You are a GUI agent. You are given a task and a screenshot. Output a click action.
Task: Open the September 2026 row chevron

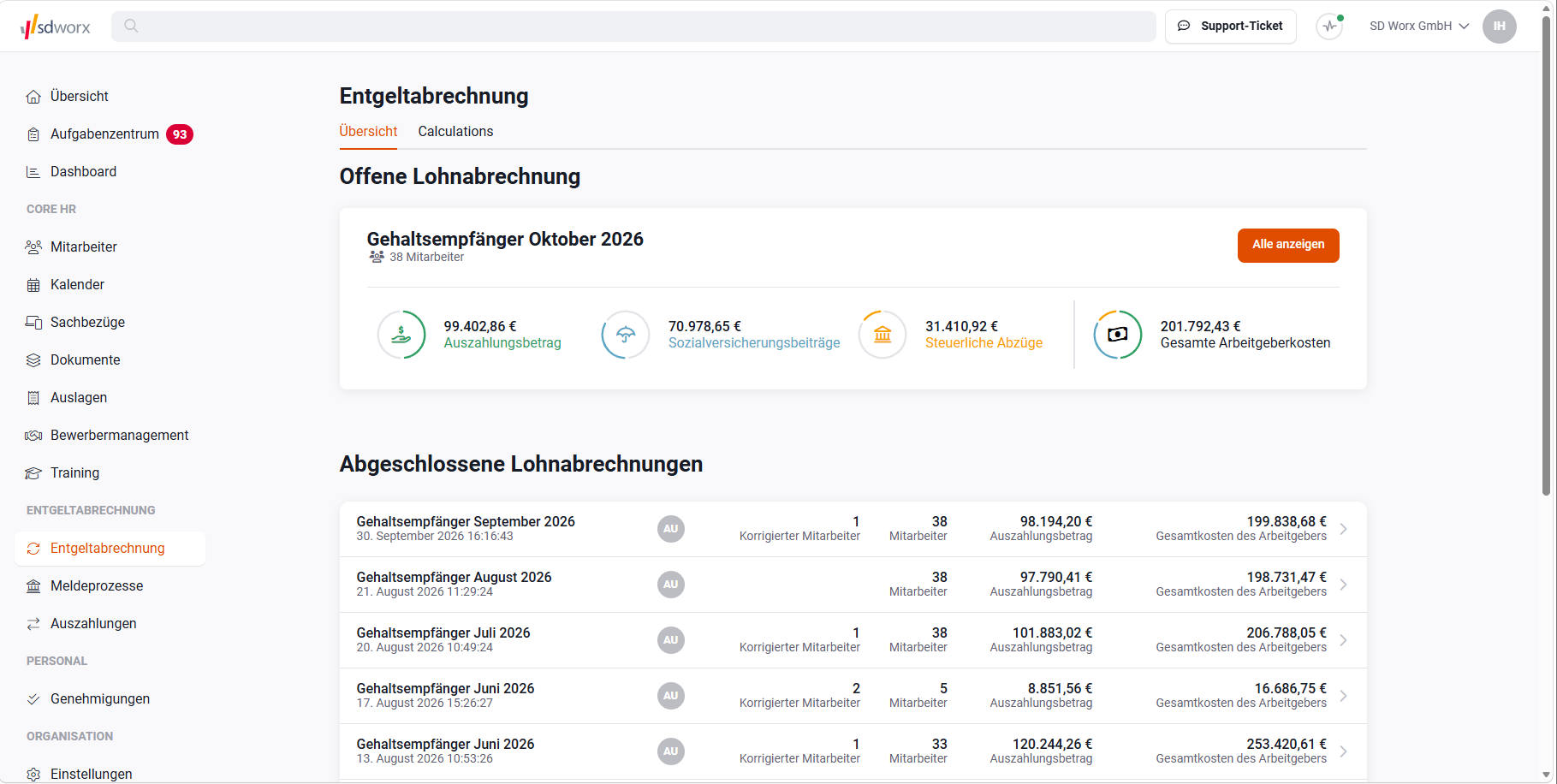pos(1344,529)
